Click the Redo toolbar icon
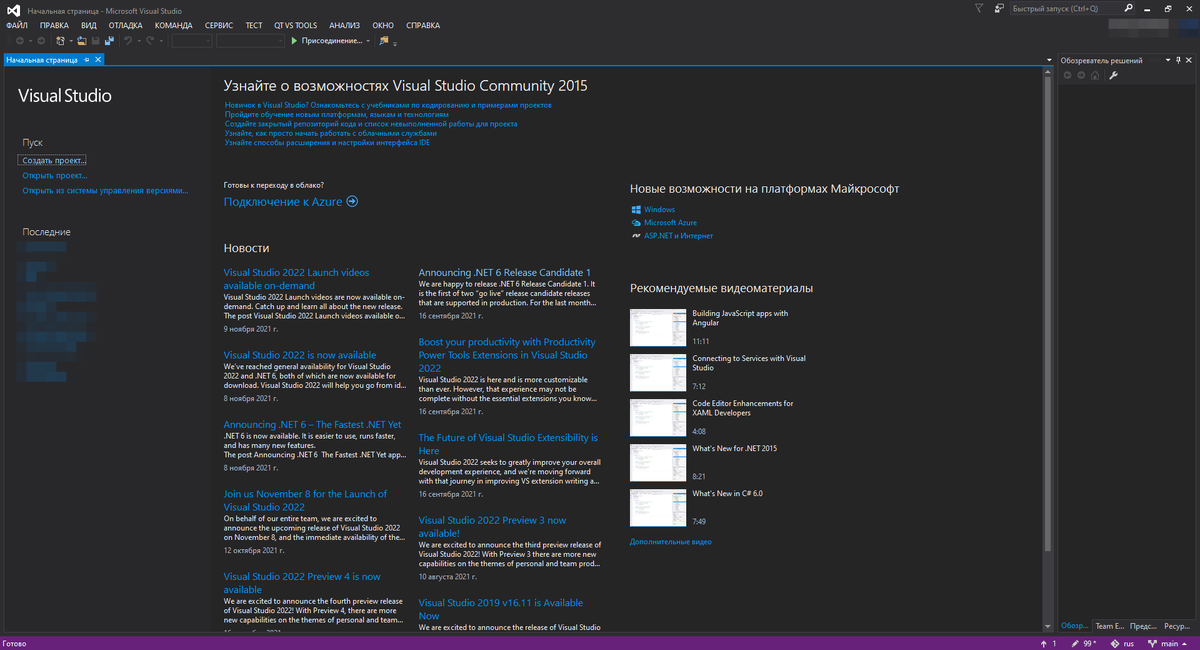This screenshot has width=1200, height=650. tap(150, 41)
